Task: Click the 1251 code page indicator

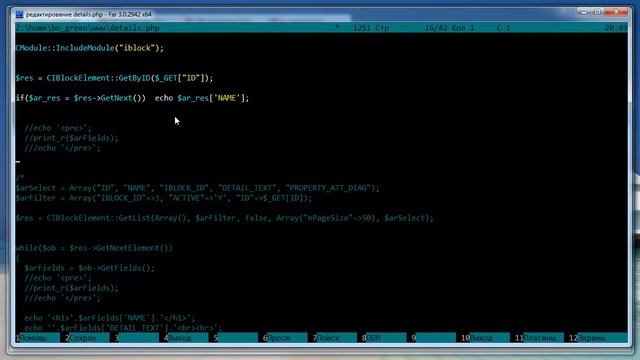Action: pos(362,28)
